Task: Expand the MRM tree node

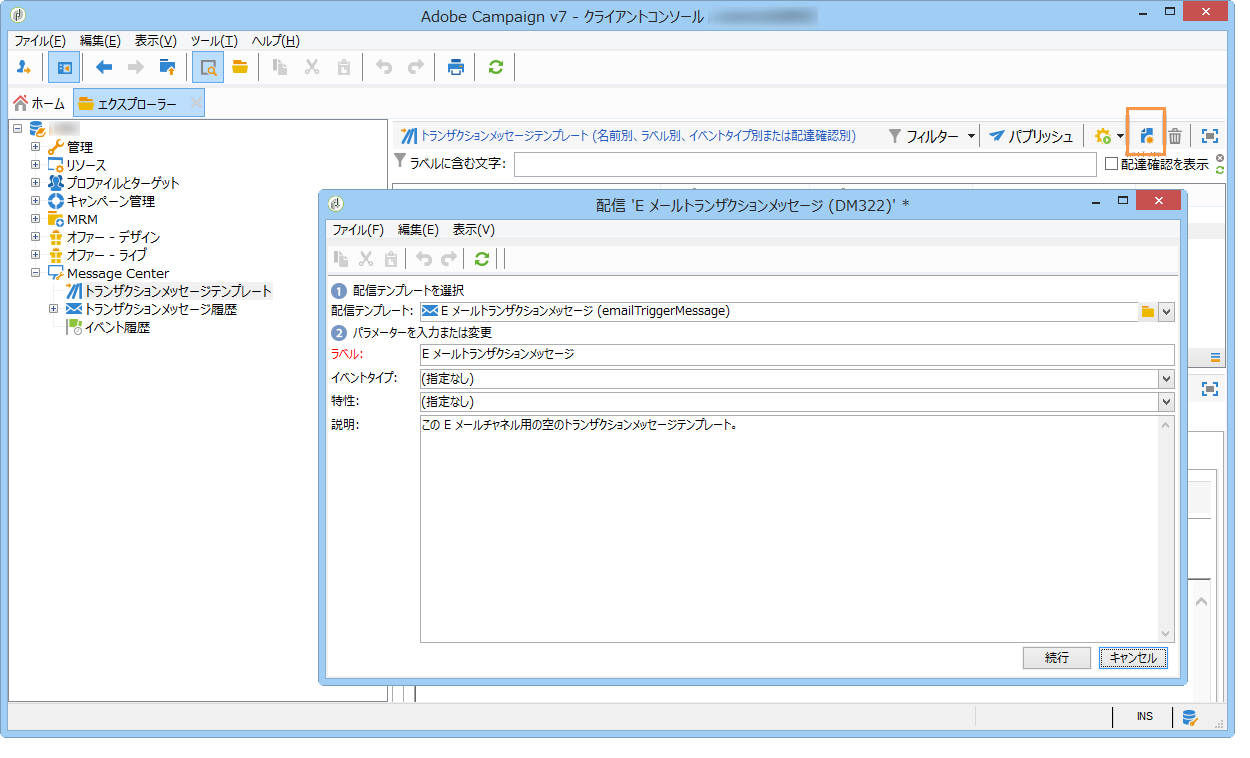Action: (x=35, y=219)
